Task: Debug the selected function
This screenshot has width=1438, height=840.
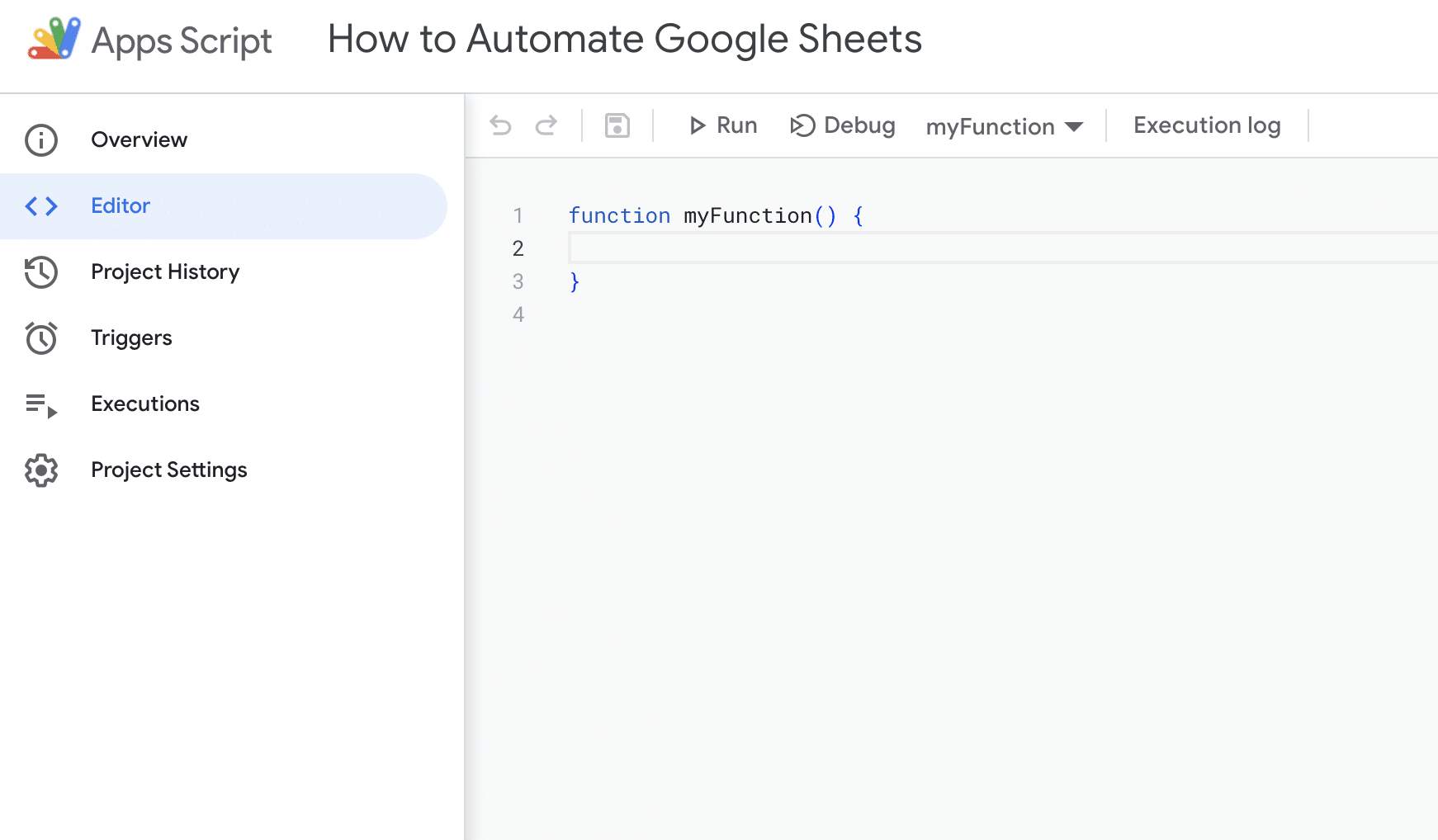Action: [842, 125]
